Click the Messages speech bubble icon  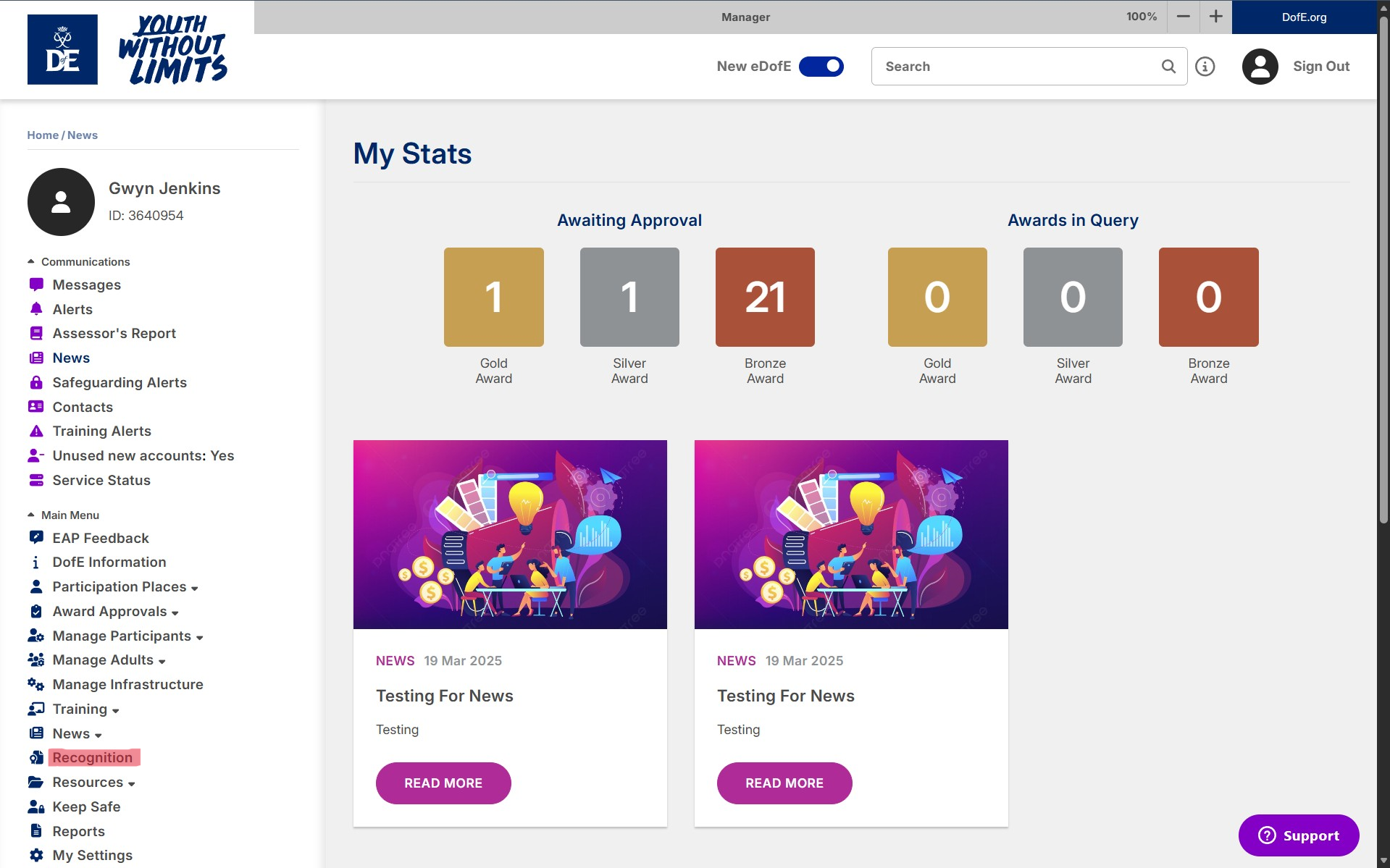tap(36, 285)
